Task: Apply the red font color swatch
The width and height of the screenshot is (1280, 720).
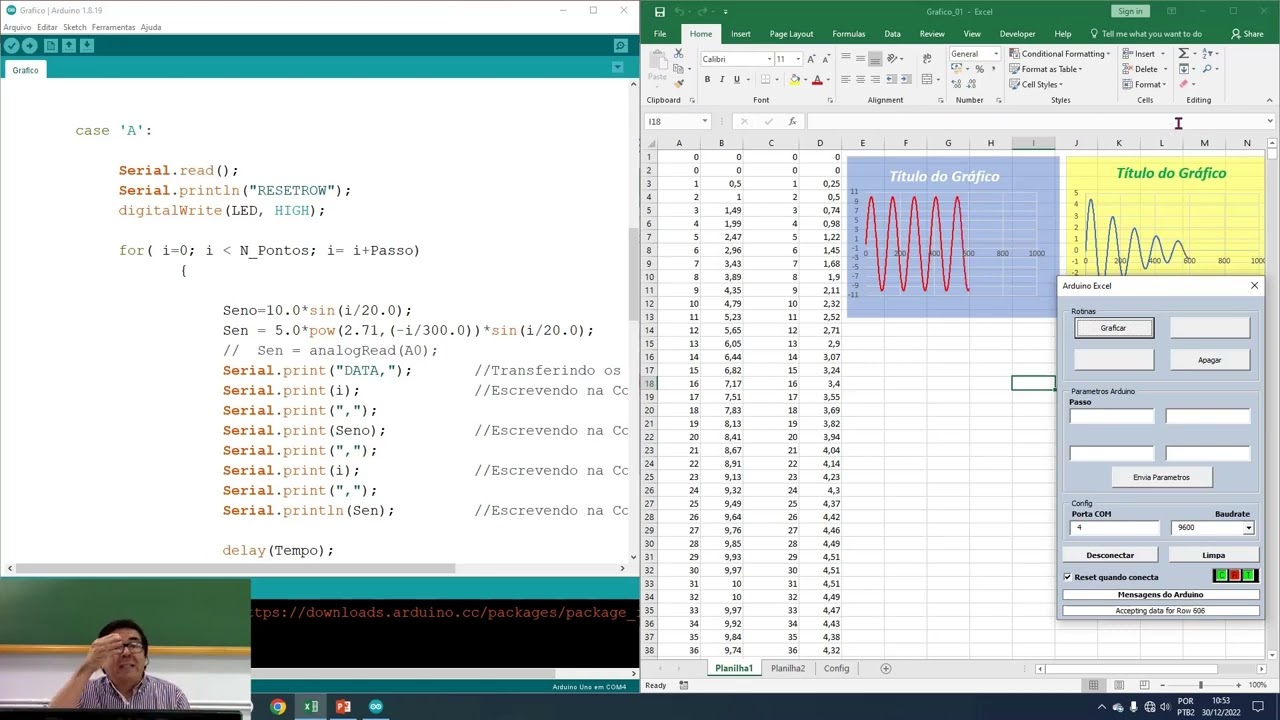Action: coord(817,80)
